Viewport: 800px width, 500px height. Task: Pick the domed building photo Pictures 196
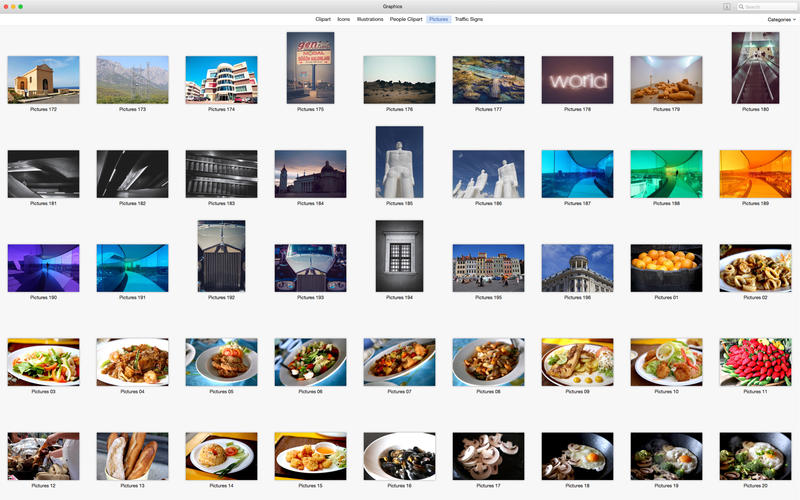(578, 268)
